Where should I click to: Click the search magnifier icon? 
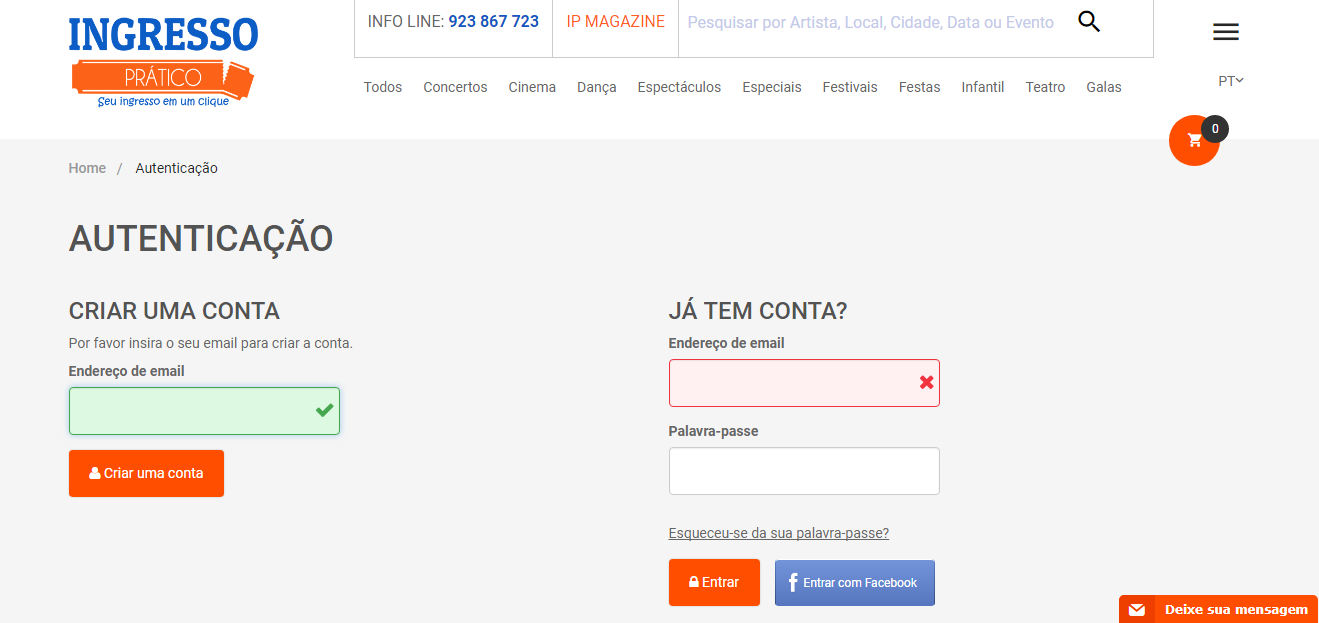[1089, 21]
